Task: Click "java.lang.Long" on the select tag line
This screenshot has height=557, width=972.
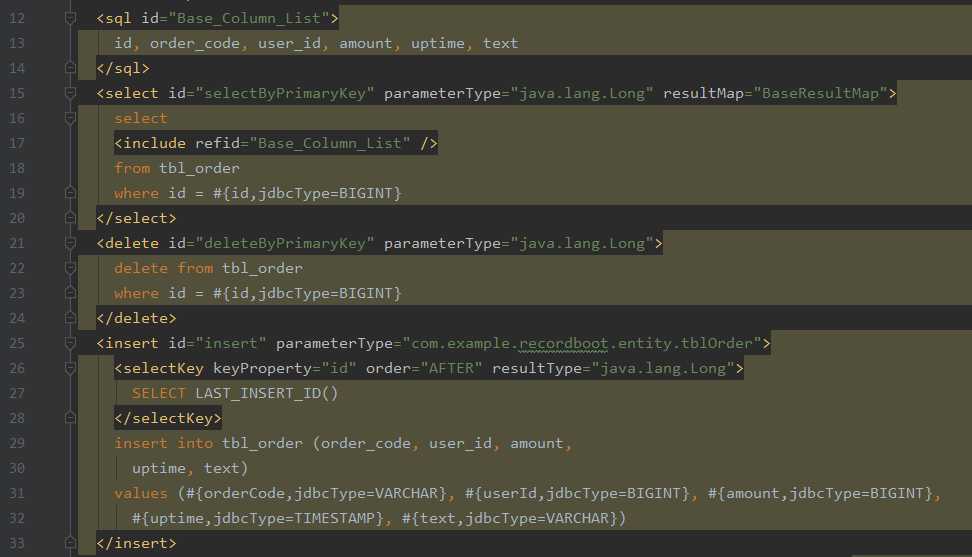Action: pos(582,94)
